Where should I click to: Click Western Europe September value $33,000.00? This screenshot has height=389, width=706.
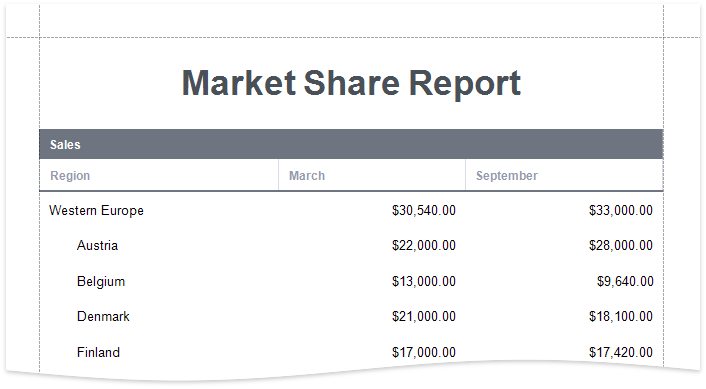click(x=621, y=210)
